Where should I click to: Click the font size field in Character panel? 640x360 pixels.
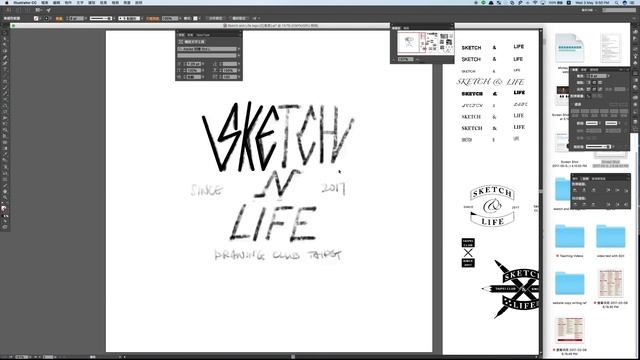194,64
